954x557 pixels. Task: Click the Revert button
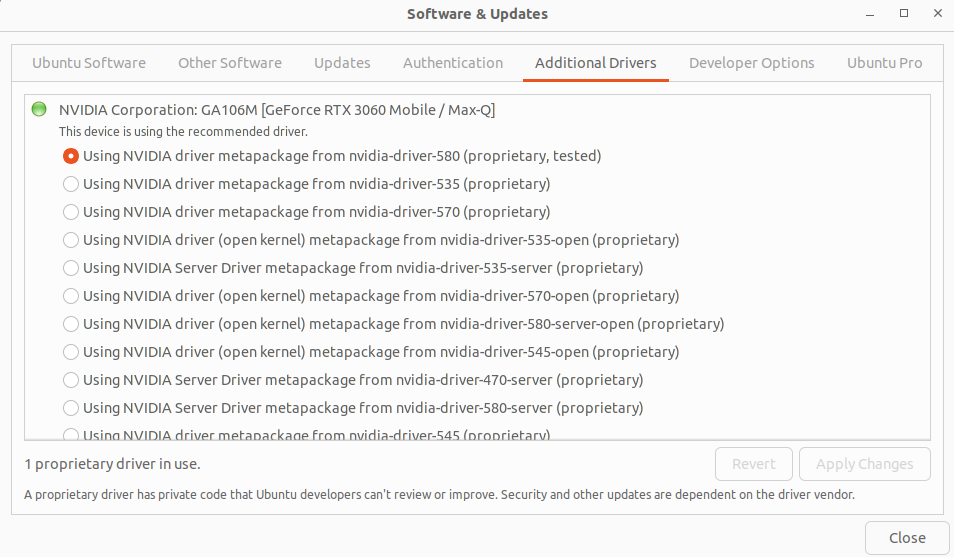754,464
